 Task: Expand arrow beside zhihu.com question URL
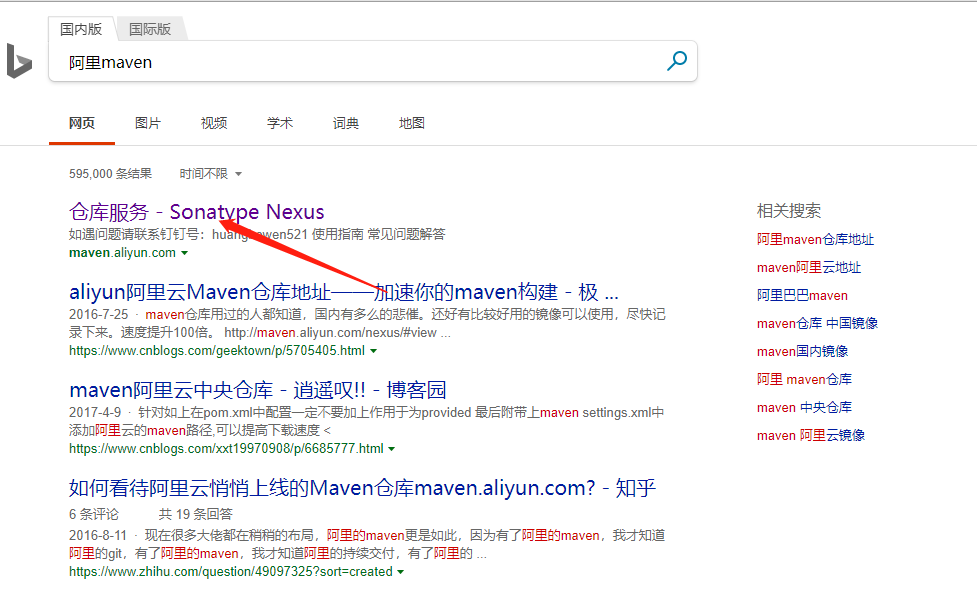[x=400, y=572]
